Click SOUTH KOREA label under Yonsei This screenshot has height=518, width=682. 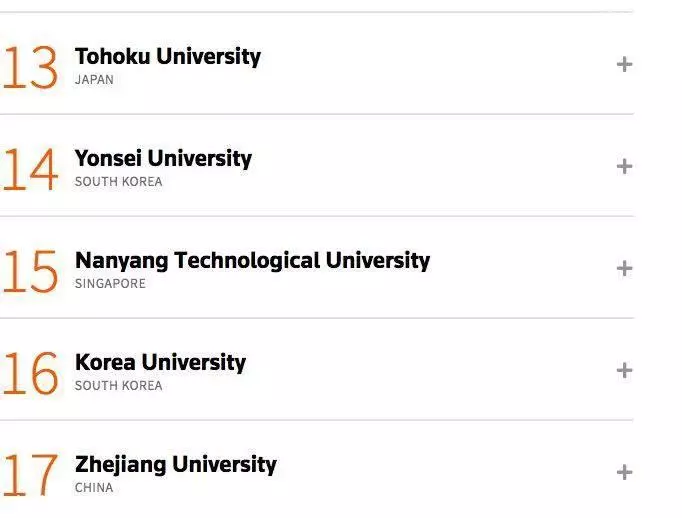pos(118,182)
